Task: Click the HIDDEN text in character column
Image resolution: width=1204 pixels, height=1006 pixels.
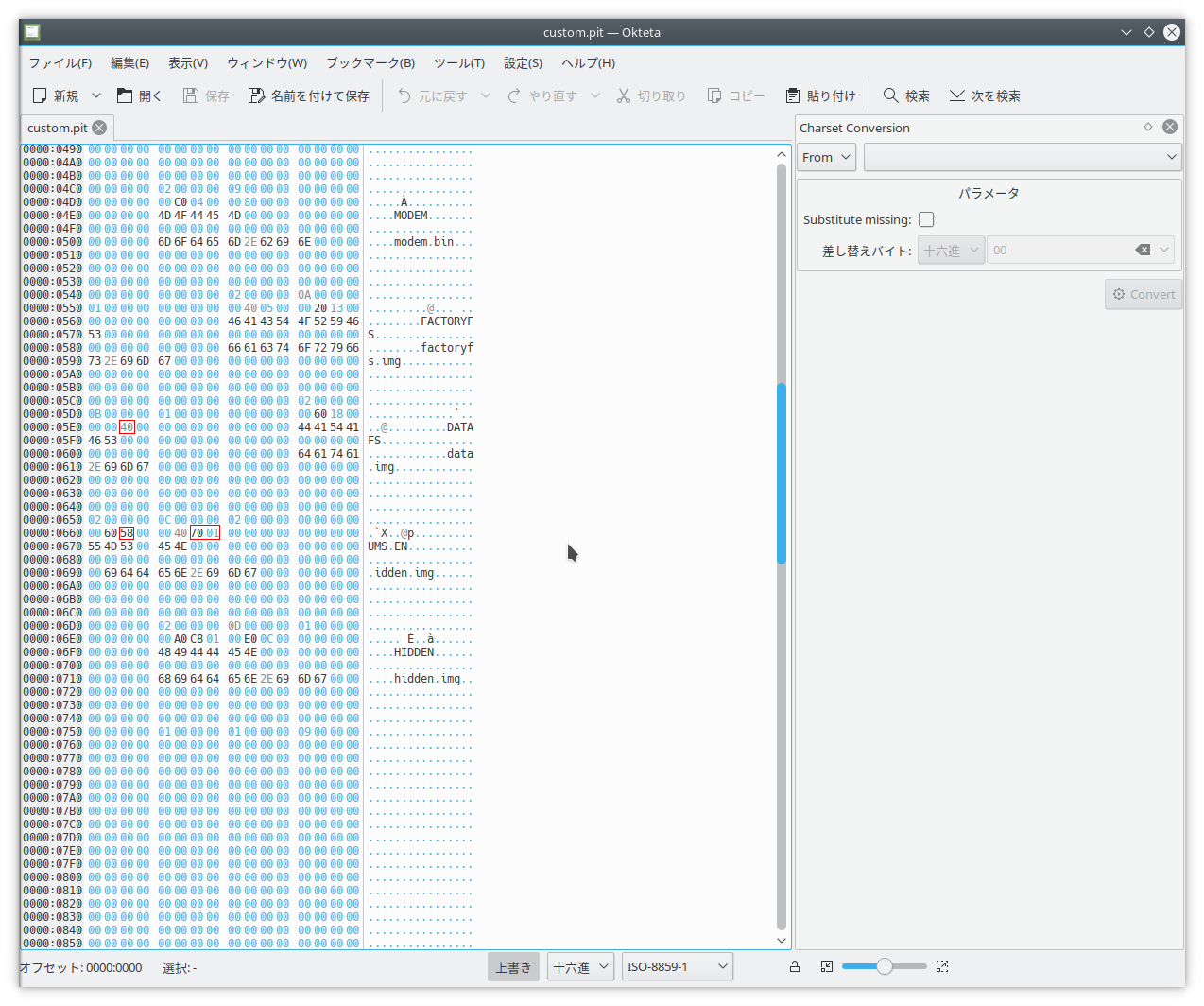Action: click(414, 652)
